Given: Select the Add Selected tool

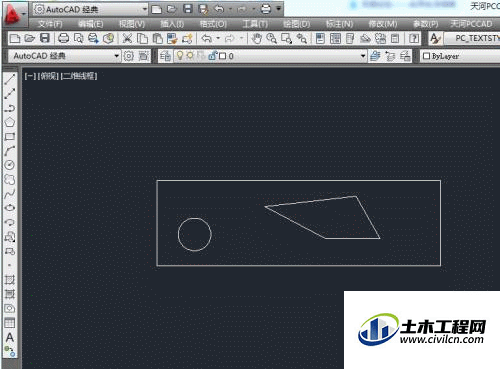Looking at the screenshot, I should (x=10, y=351).
